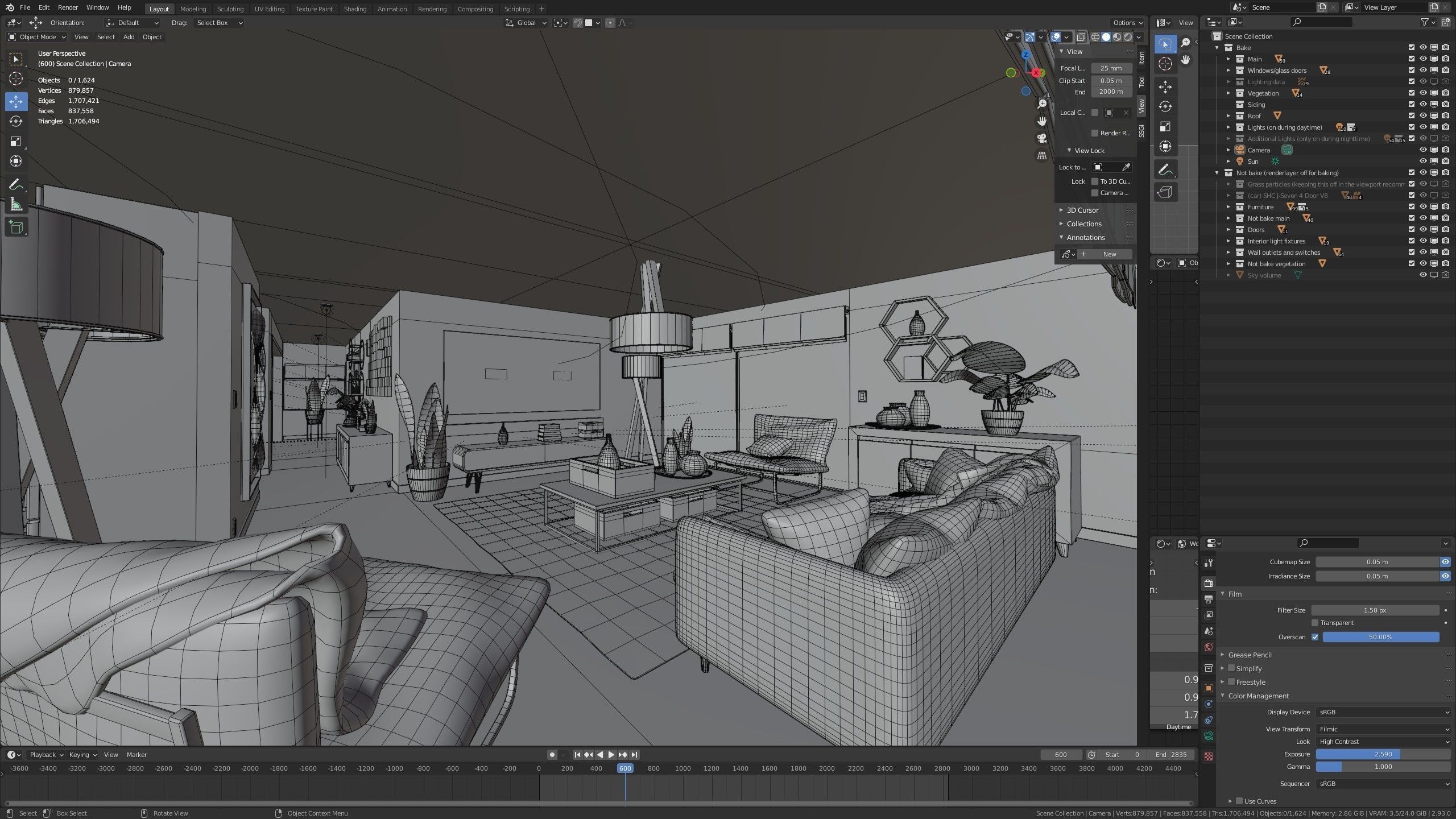Open the Tool tab in the sidebar
1456x819 pixels.
click(1141, 82)
